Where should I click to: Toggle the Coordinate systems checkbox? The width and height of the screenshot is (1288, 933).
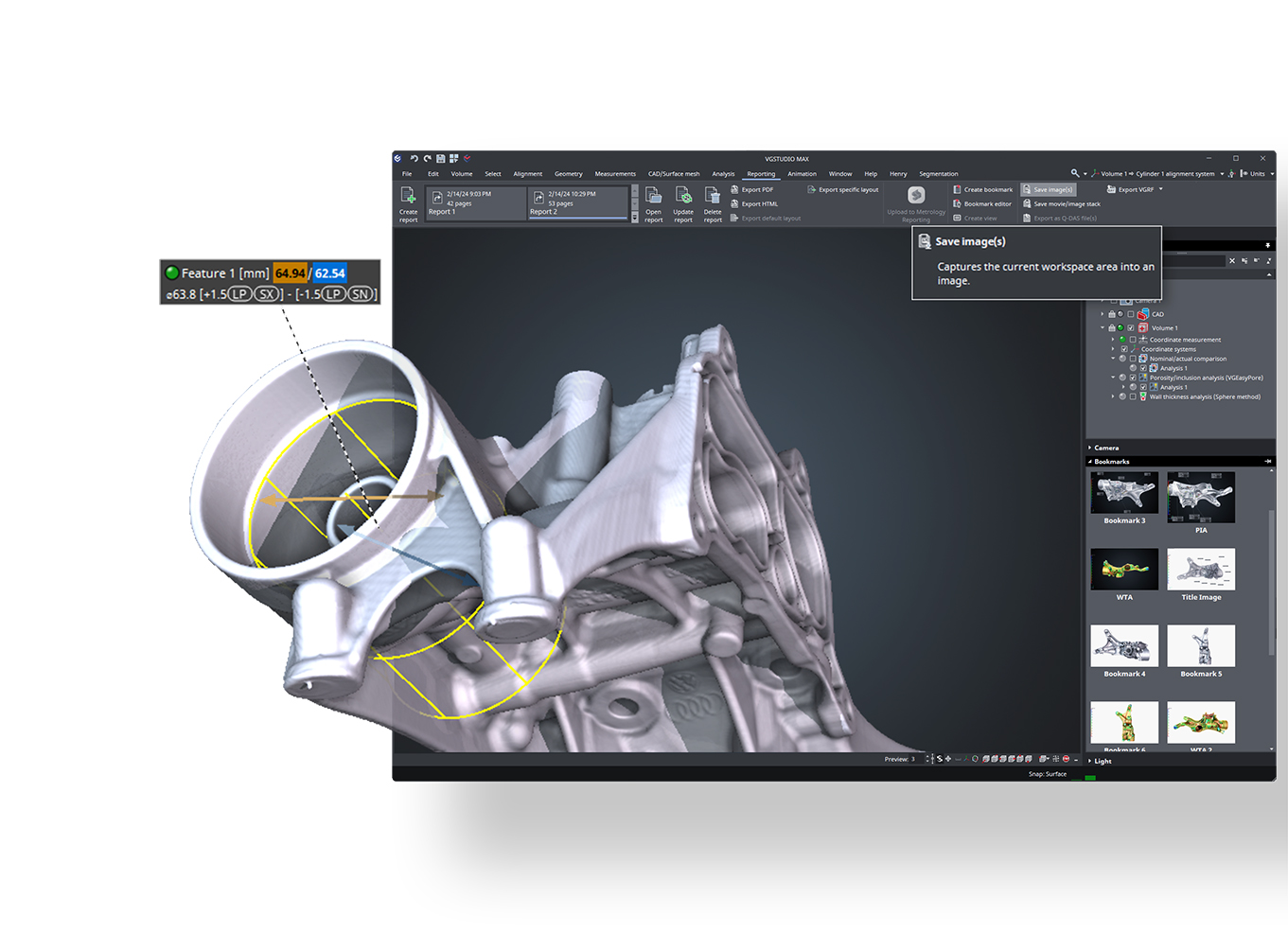(x=1124, y=349)
